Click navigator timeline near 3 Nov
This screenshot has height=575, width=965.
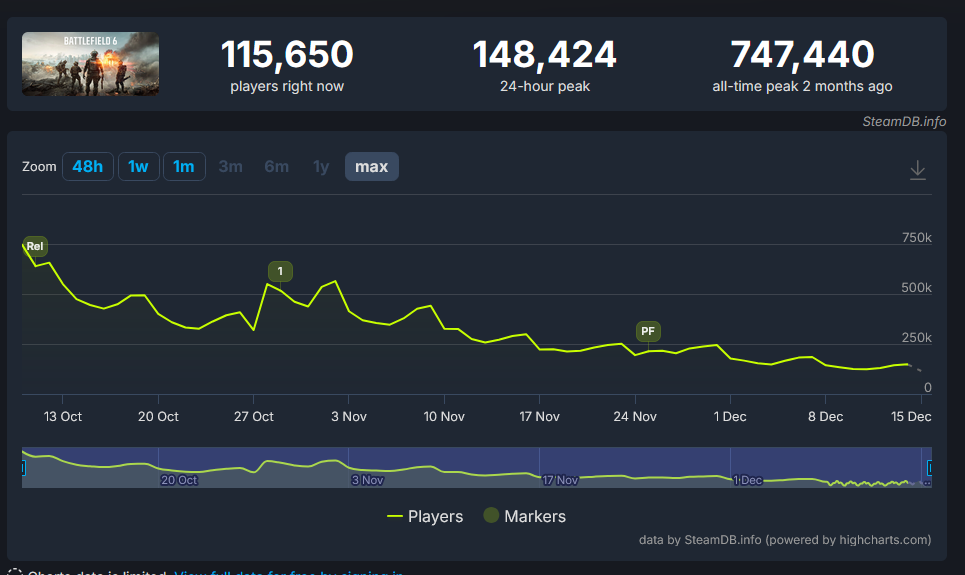point(367,480)
